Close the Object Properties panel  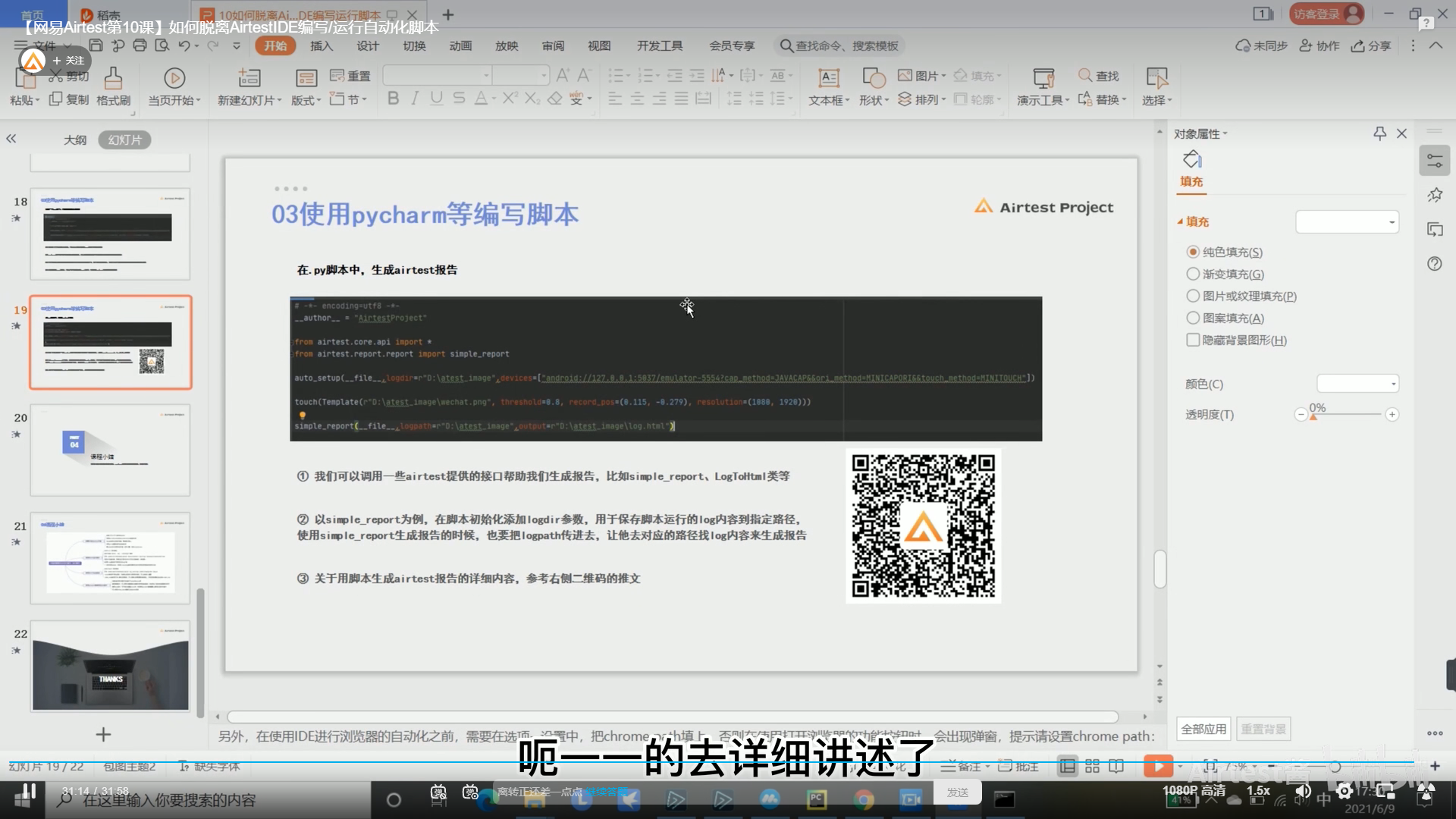pos(1401,133)
